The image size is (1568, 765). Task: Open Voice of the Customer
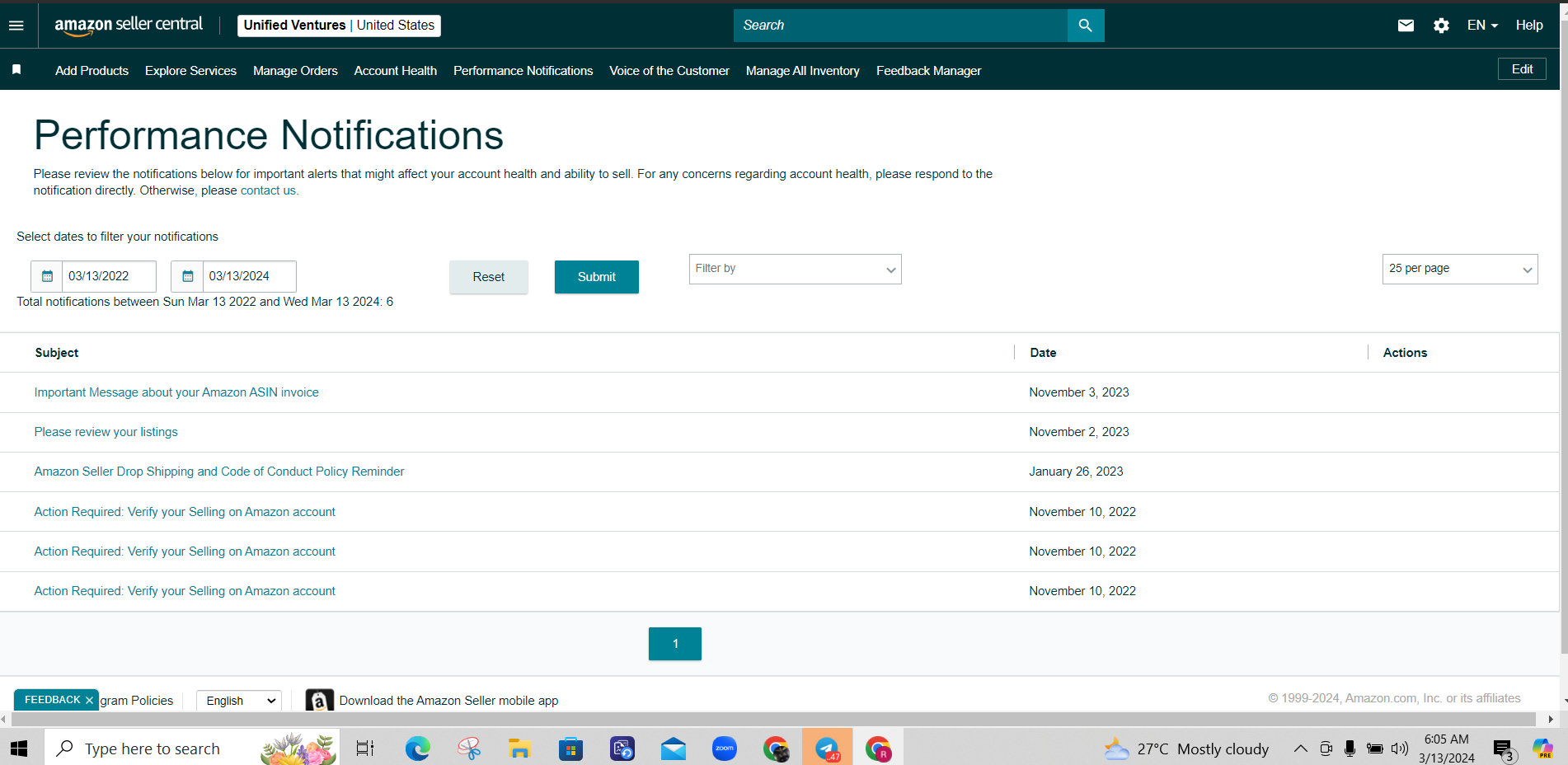pyautogui.click(x=669, y=71)
